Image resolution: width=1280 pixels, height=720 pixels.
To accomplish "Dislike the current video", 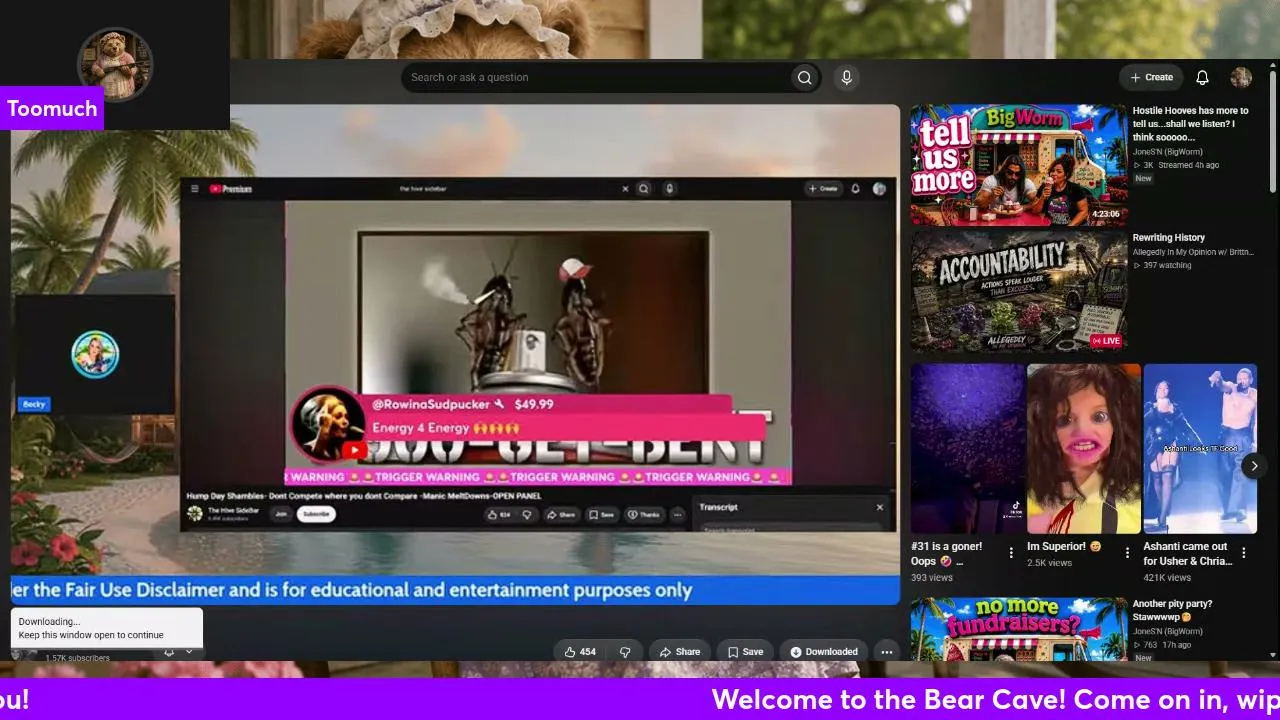I will [626, 652].
